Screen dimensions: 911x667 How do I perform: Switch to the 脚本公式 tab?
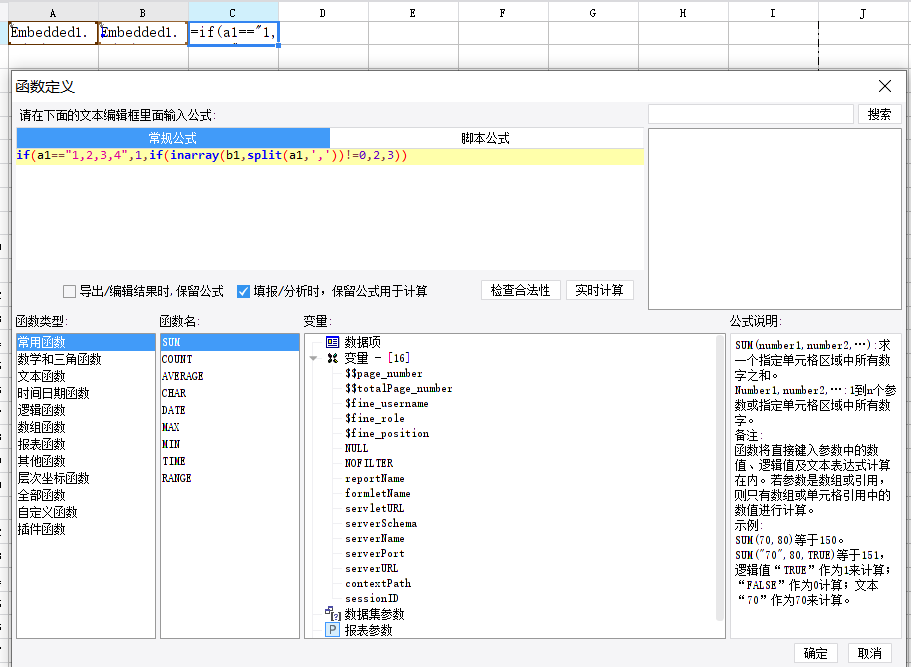pos(486,138)
